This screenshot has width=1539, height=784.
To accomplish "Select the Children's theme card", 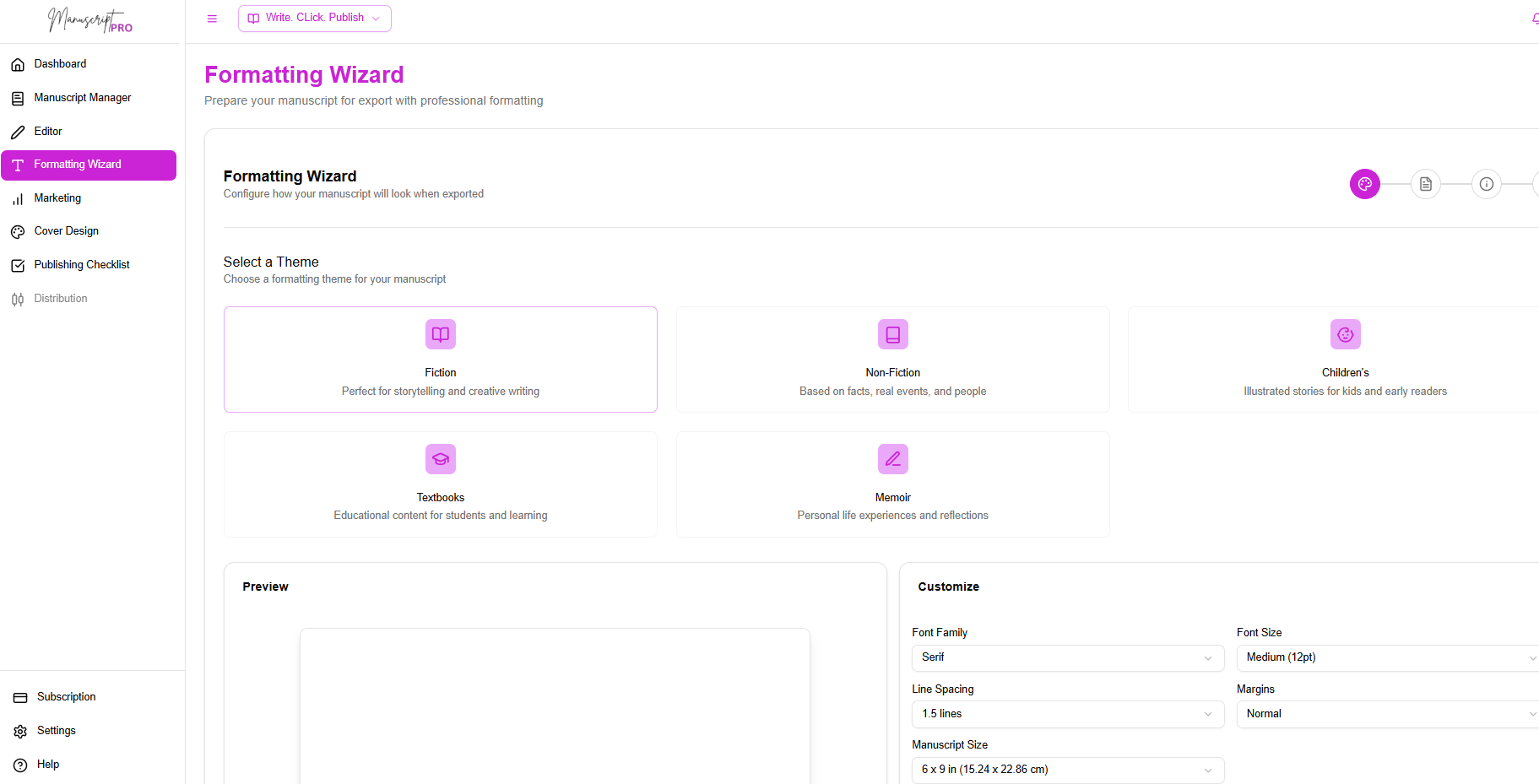I will 1345,360.
